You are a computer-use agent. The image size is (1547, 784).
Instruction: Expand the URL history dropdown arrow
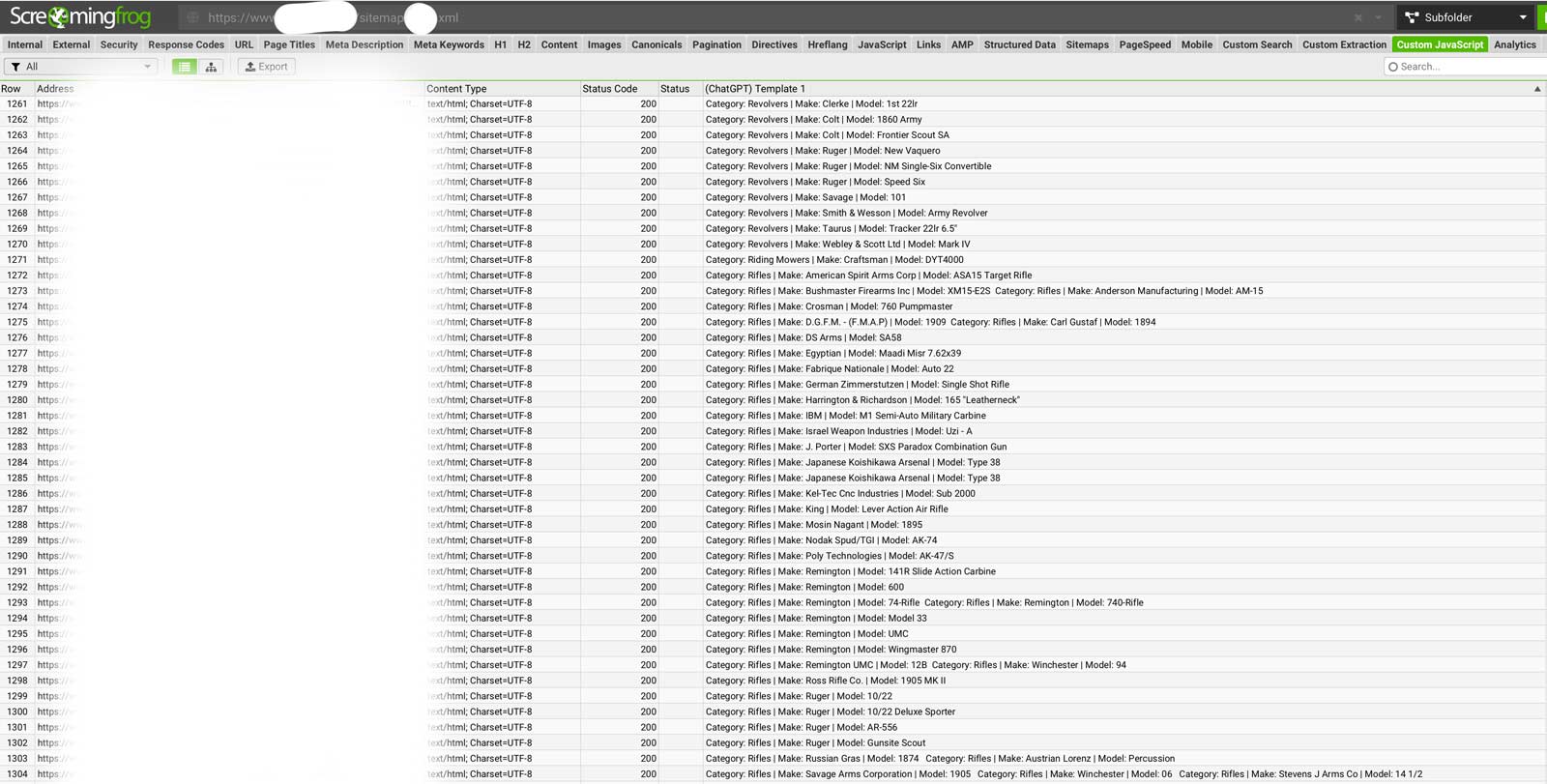[1378, 17]
